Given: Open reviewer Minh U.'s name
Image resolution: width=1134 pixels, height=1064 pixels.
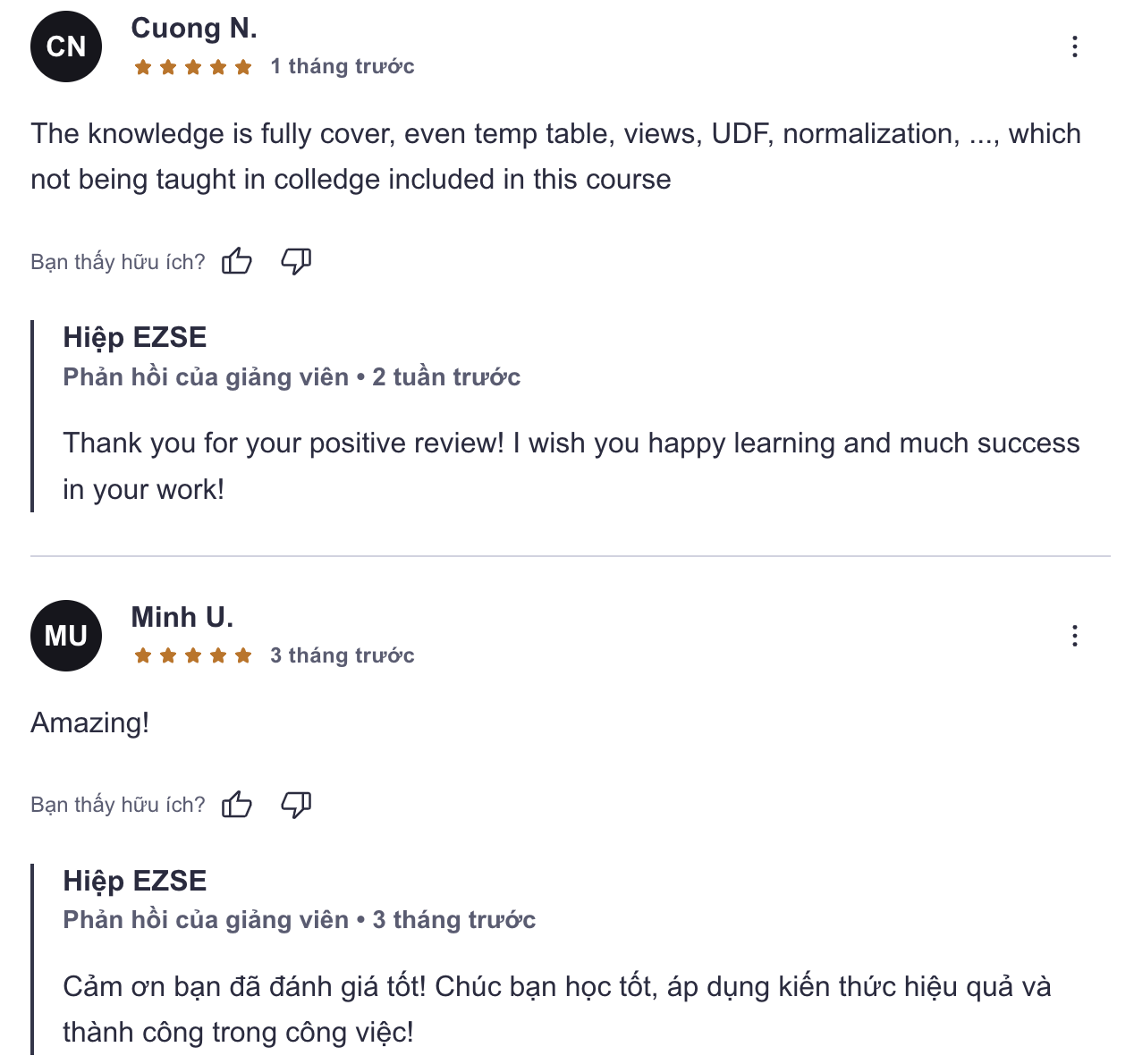Looking at the screenshot, I should (x=182, y=617).
